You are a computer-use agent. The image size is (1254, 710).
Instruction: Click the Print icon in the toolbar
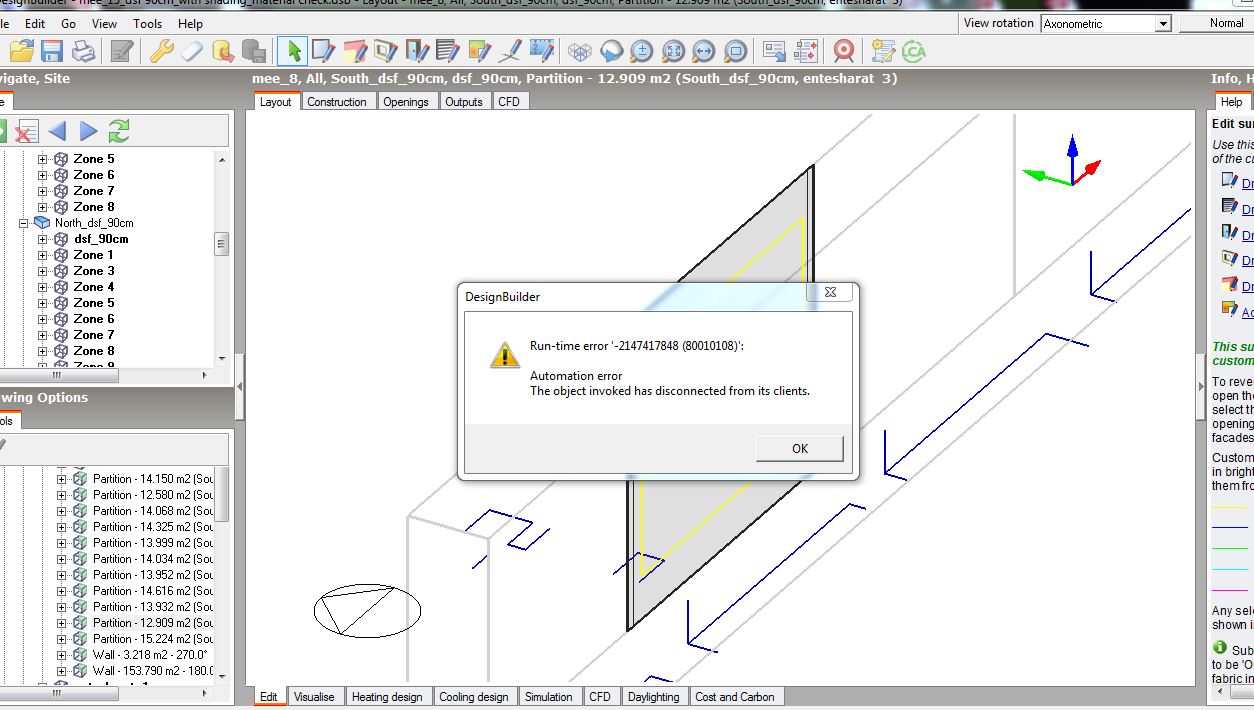(x=83, y=51)
